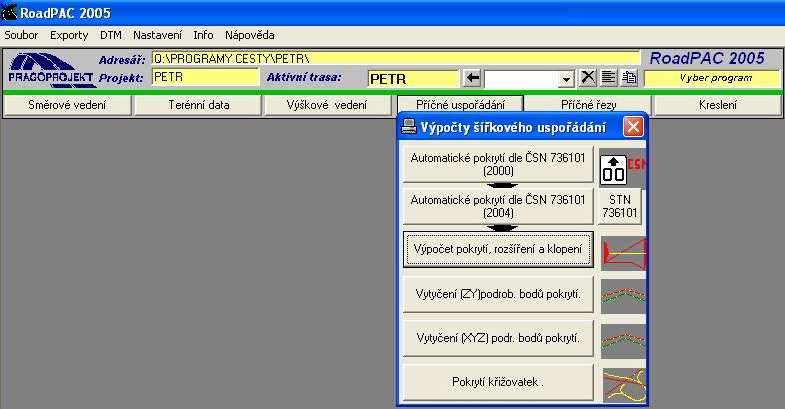785x409 pixels.
Task: Click the Vyber program yellow box
Action: pyautogui.click(x=712, y=78)
